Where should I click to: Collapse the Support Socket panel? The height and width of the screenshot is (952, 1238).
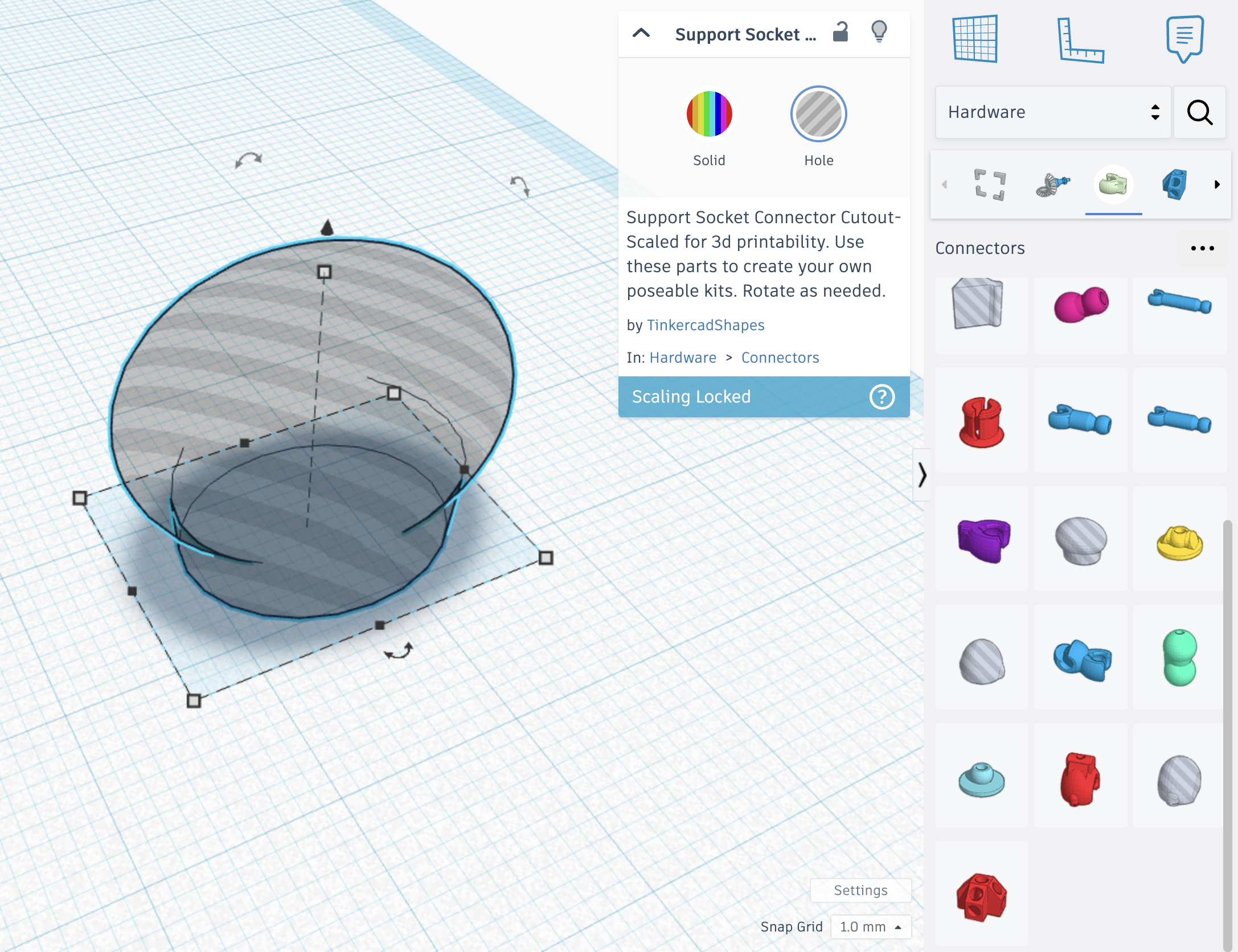click(642, 33)
